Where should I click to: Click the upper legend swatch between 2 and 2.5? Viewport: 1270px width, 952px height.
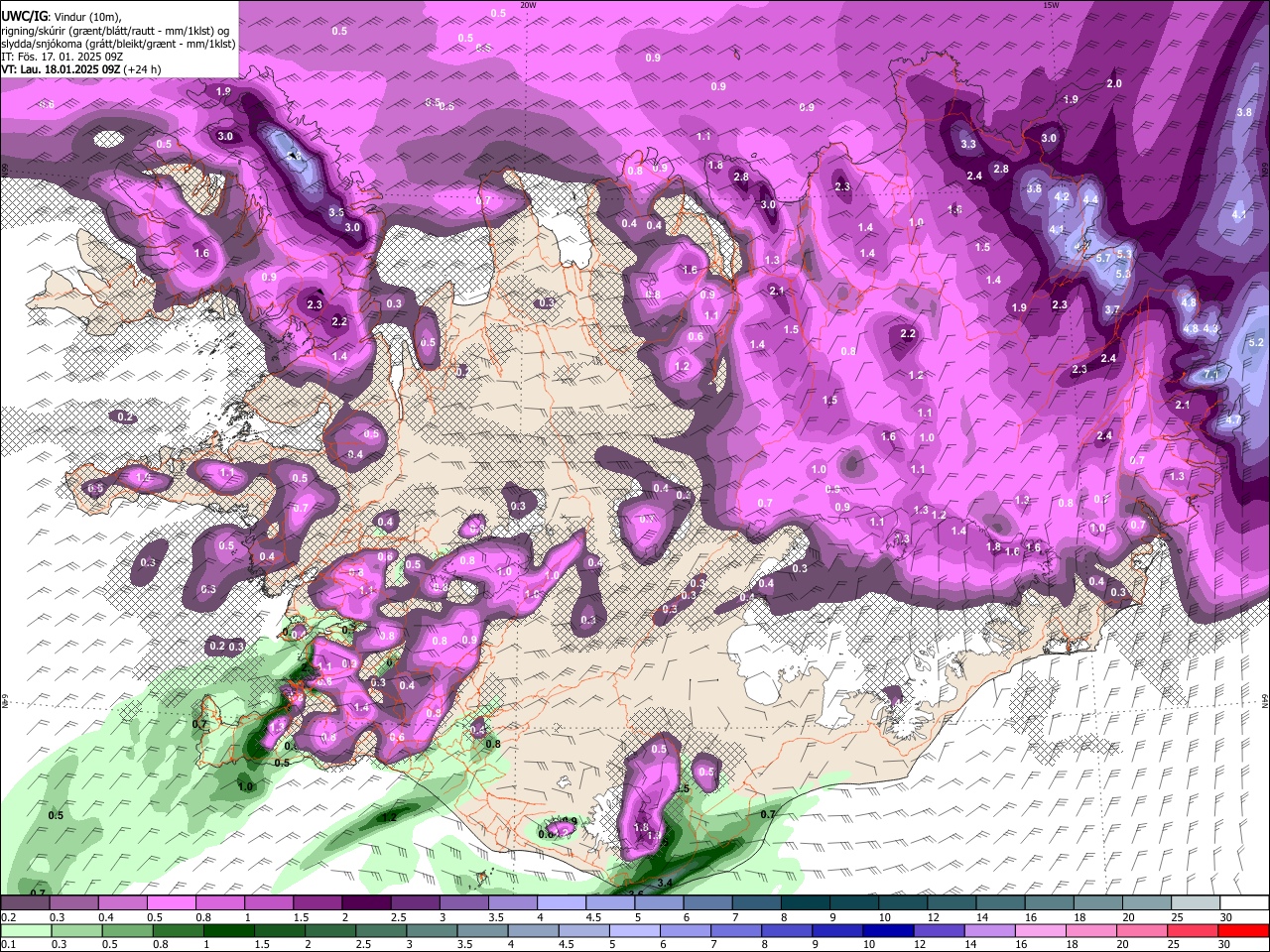tap(366, 903)
